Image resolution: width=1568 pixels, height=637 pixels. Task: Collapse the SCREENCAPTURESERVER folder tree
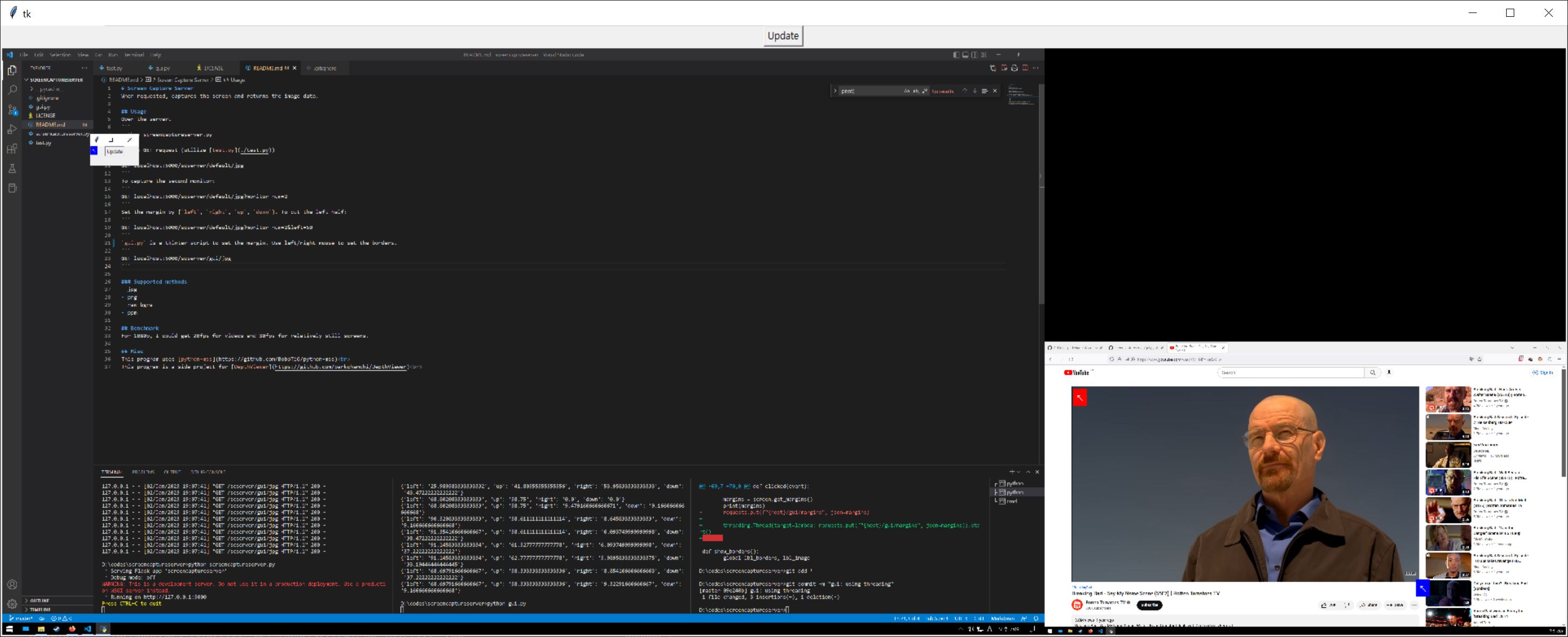(x=26, y=80)
